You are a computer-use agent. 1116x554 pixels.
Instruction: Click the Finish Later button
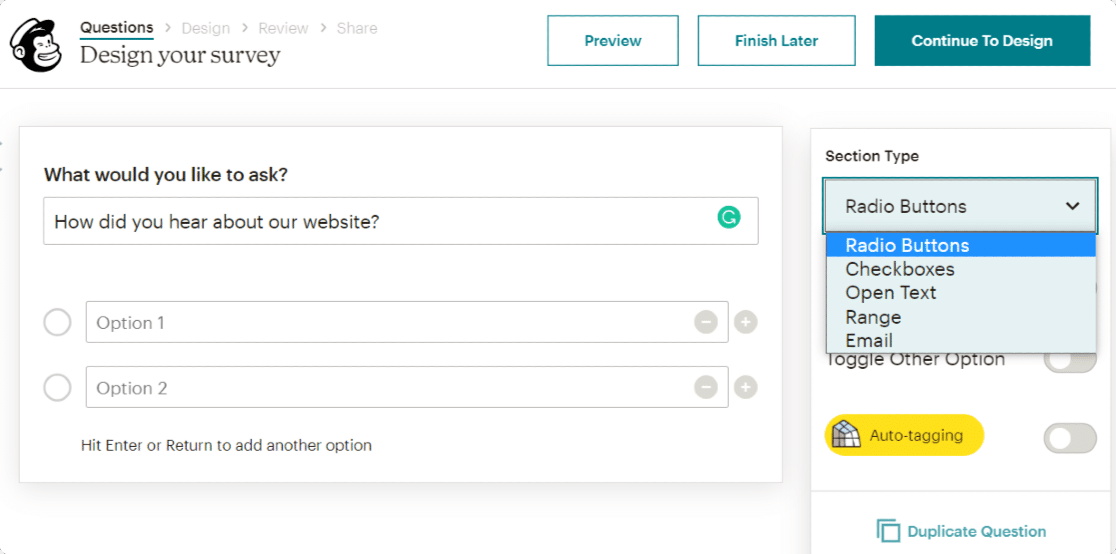coord(777,41)
